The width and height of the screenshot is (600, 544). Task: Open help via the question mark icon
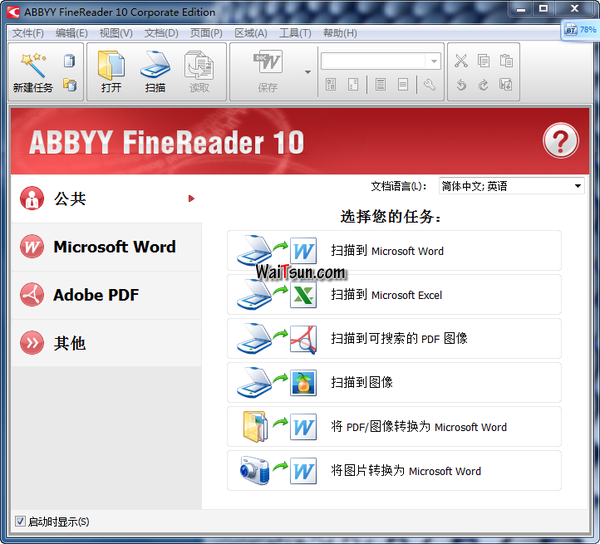click(x=561, y=141)
